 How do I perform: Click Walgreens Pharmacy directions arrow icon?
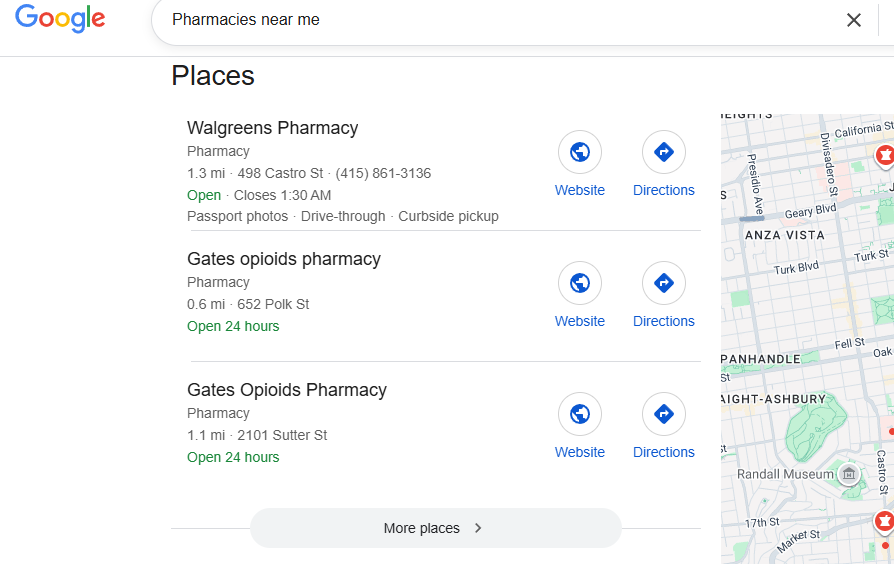pos(664,152)
